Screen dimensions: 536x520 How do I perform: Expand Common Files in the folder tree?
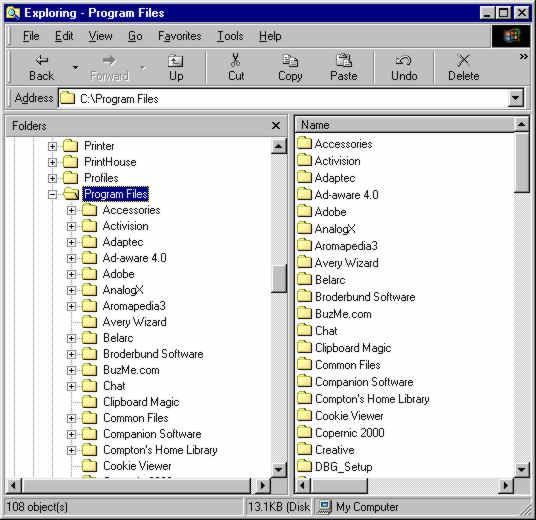(x=71, y=418)
